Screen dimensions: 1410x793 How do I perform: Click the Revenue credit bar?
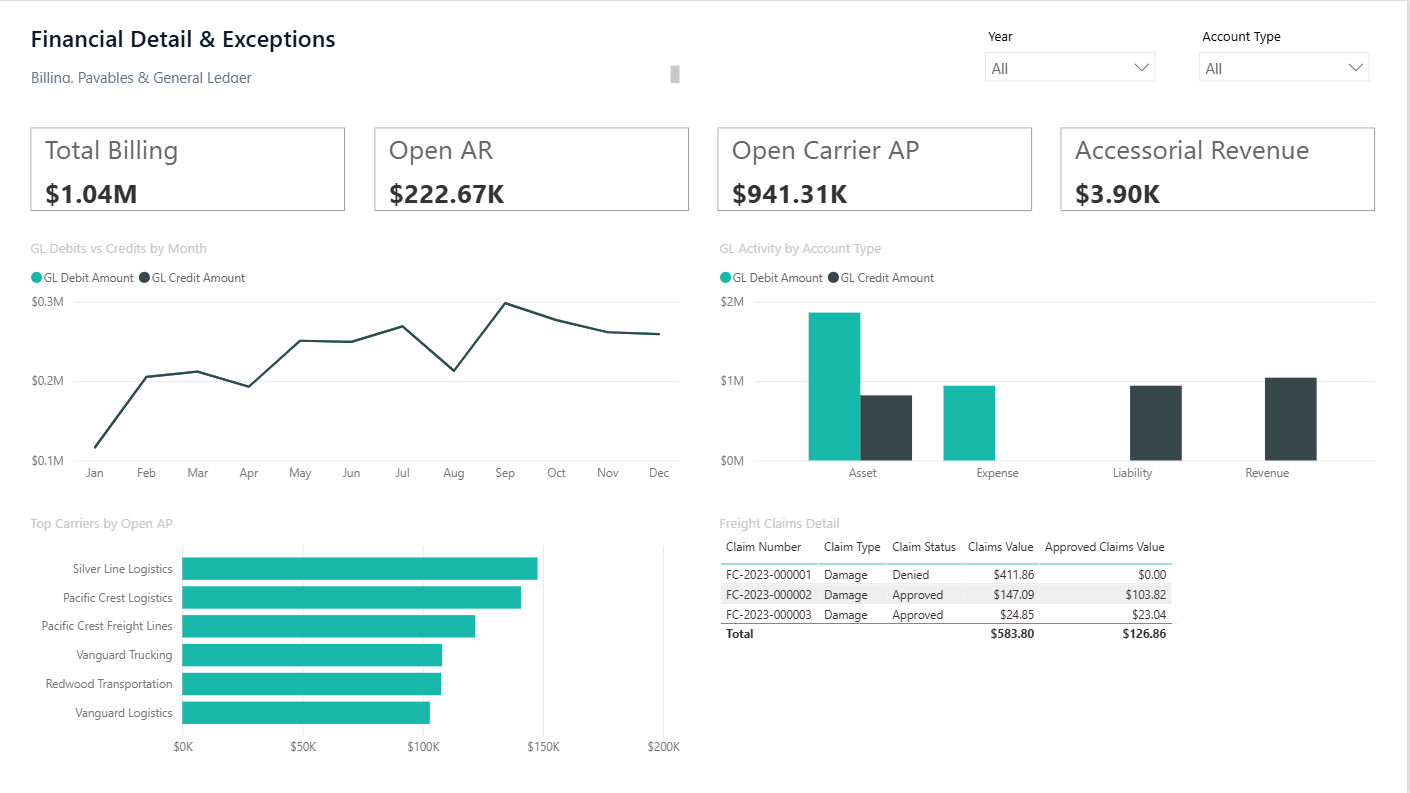[1291, 419]
